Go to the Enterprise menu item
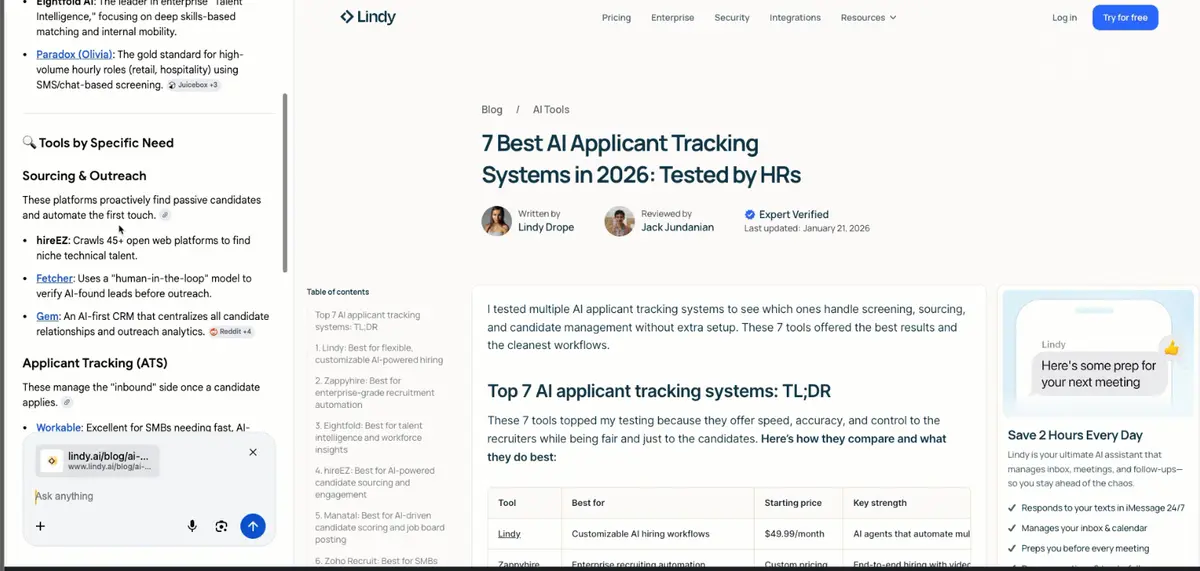The image size is (1200, 571). (672, 17)
